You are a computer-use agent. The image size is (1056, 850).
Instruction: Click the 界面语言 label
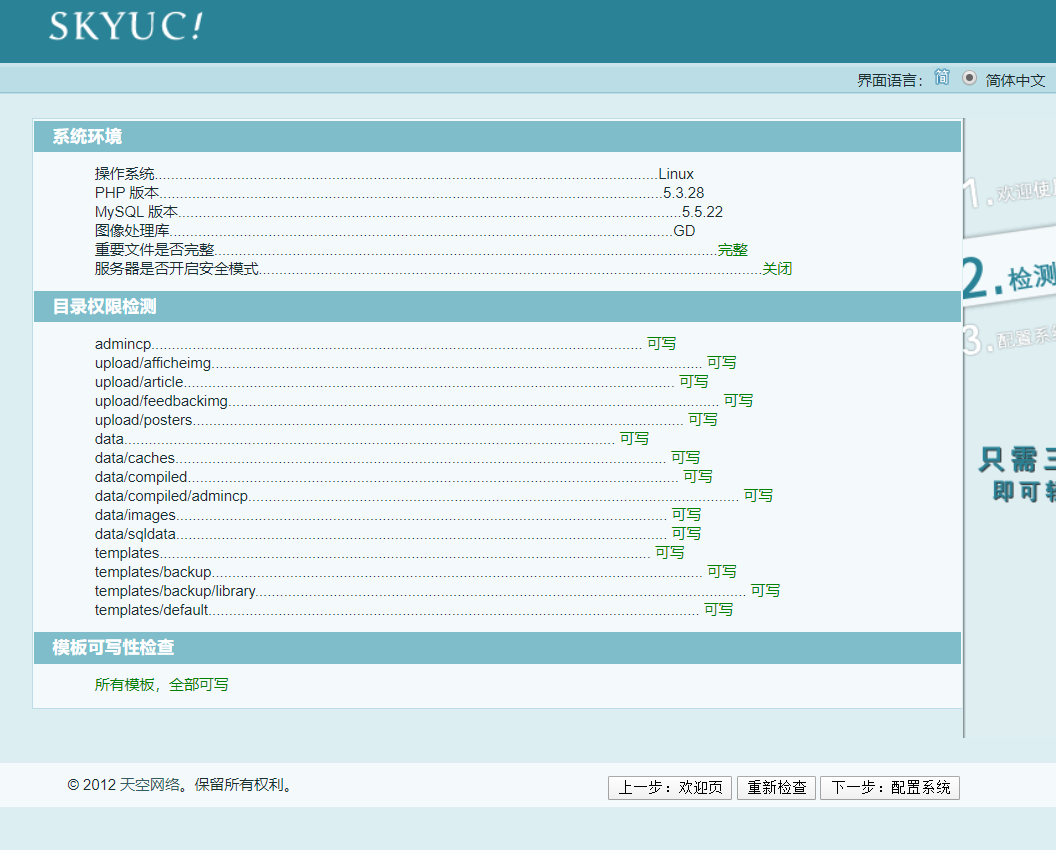(x=889, y=80)
